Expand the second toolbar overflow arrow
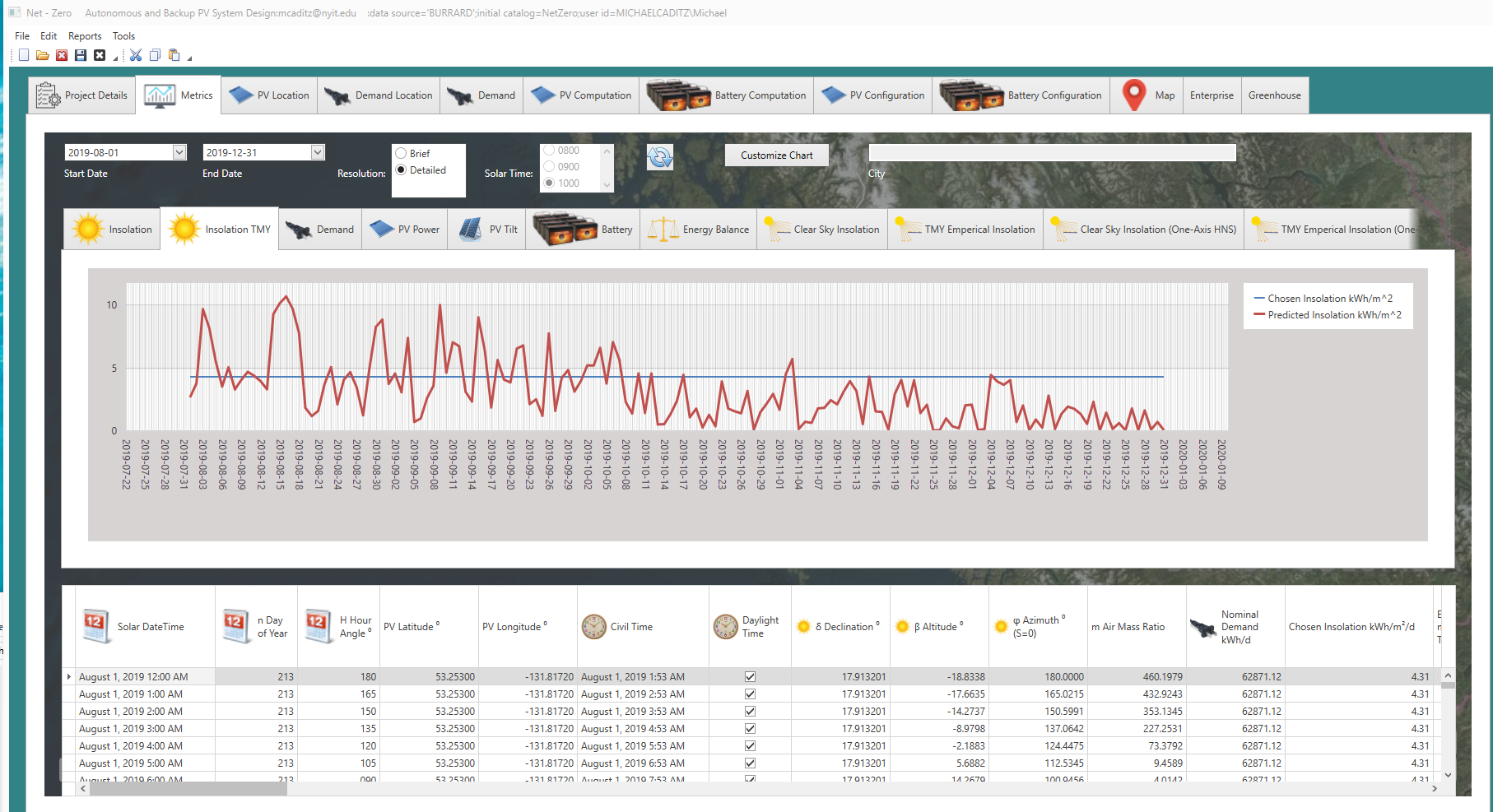Viewport: 1493px width, 812px height. 189,58
